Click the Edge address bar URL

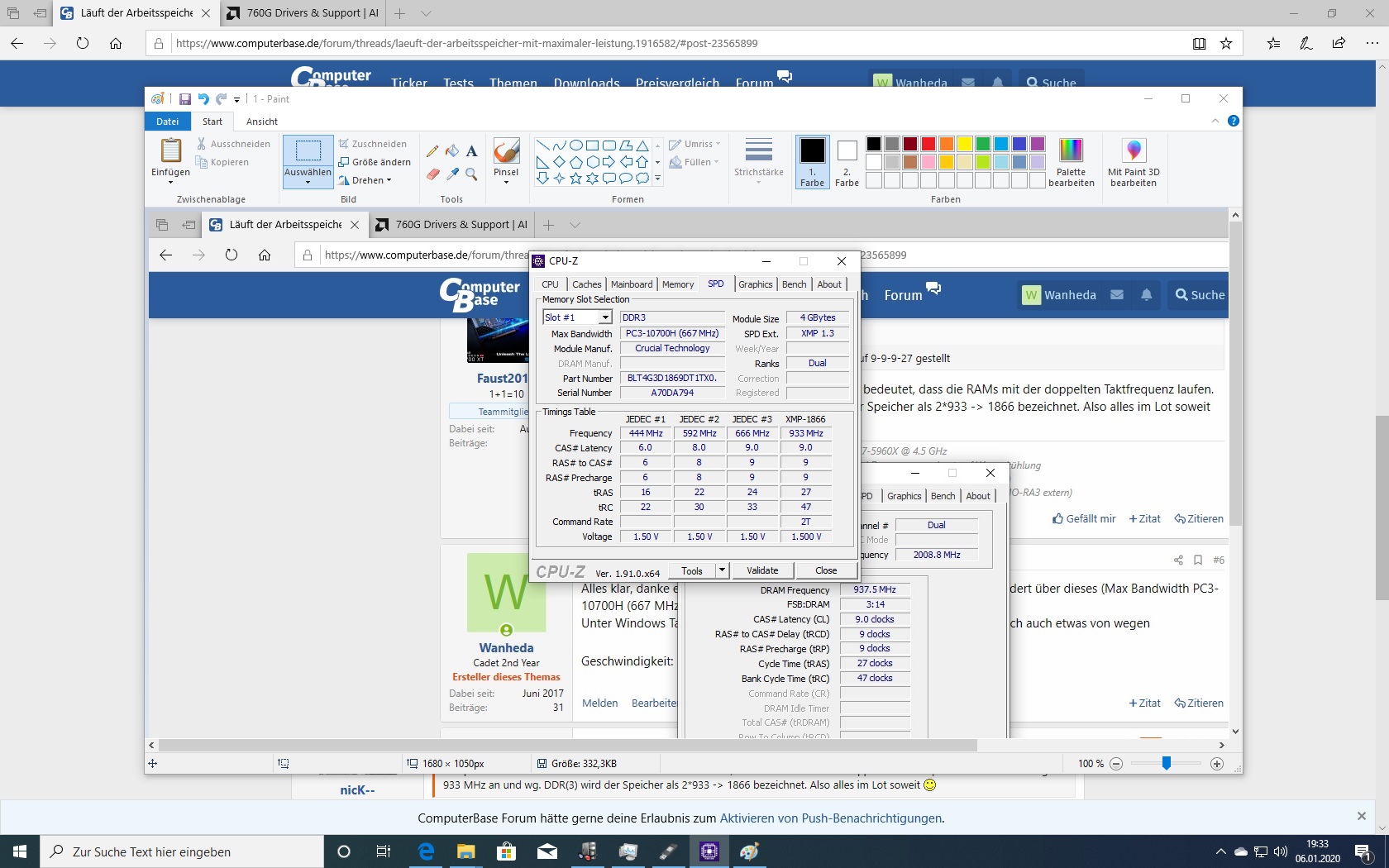point(467,44)
